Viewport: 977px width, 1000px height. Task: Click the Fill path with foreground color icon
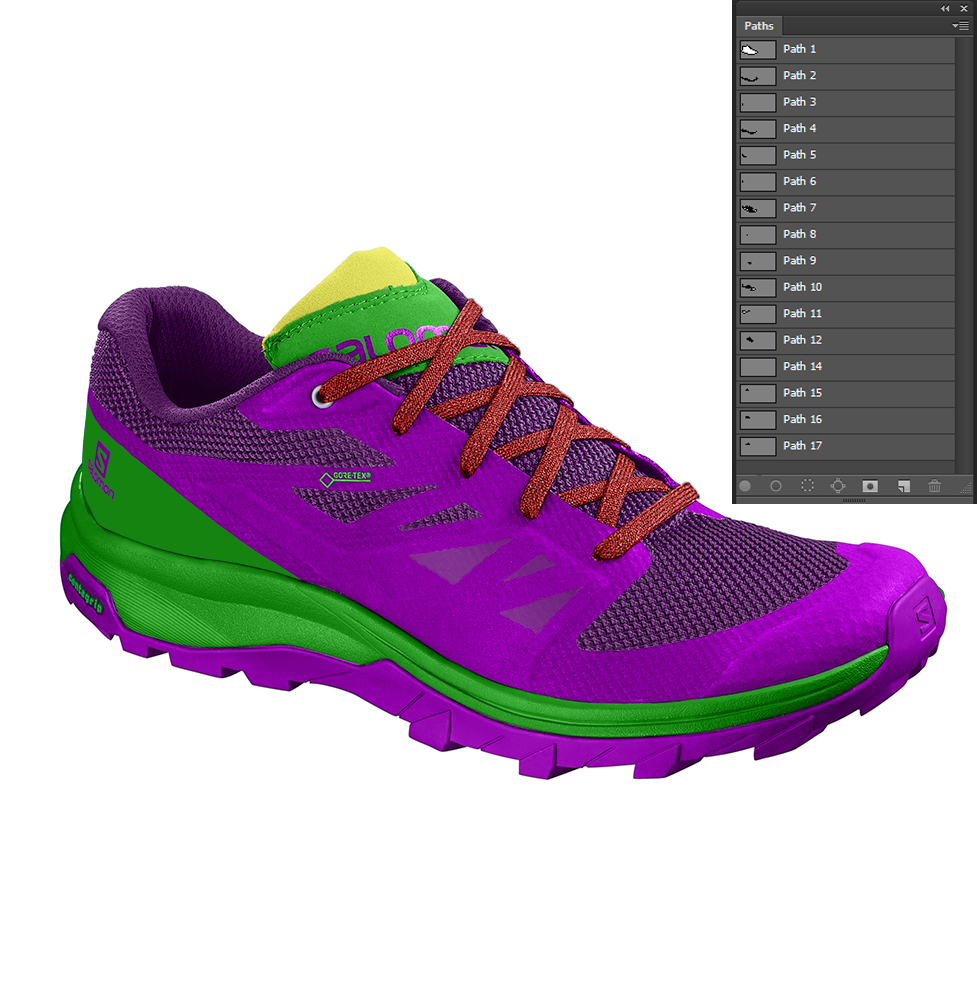[745, 485]
